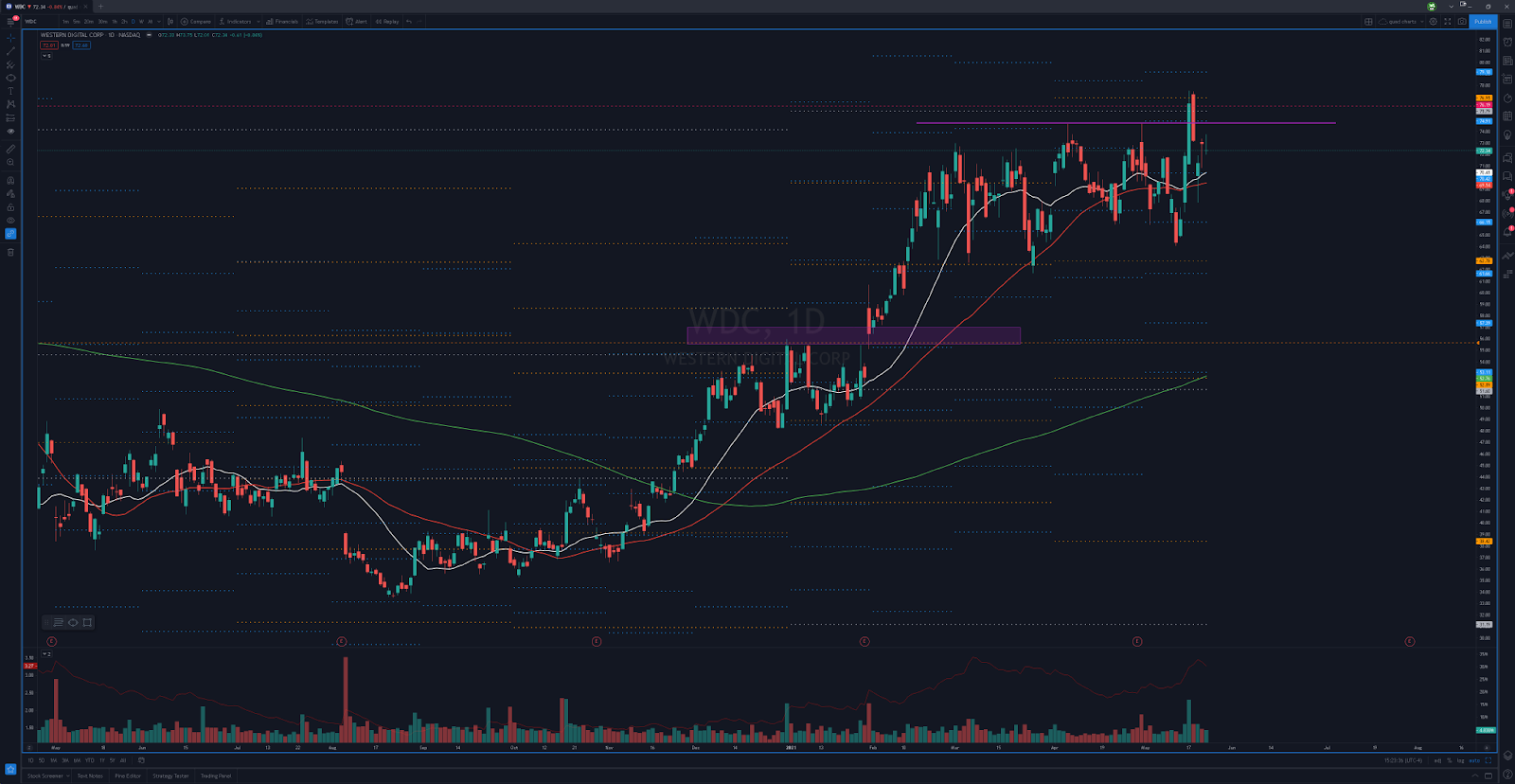Open the Trading Panel tab
Screen dimensions: 1515x784
click(216, 775)
